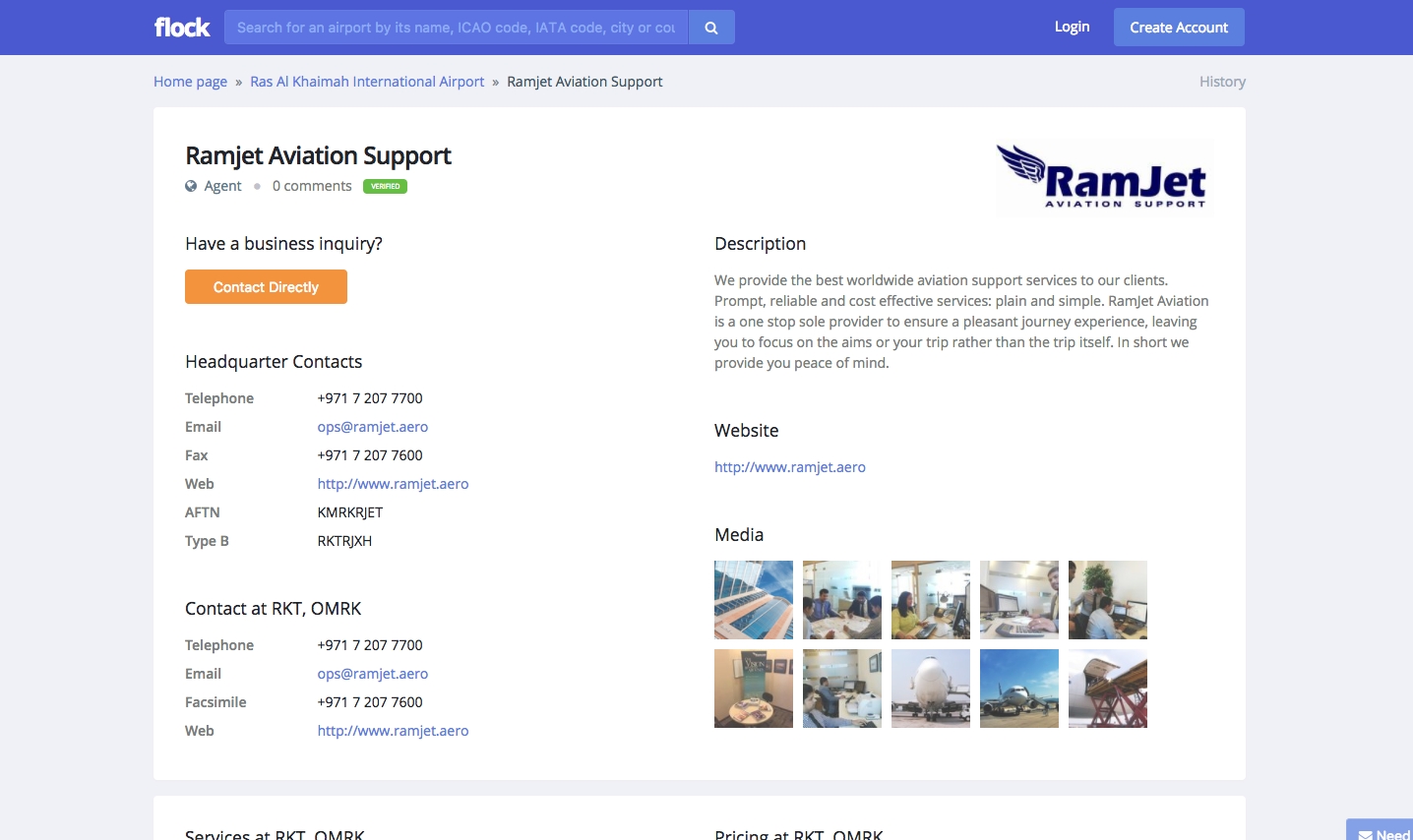
Task: Open the cargo loading thumbnail
Action: pyautogui.click(x=1108, y=689)
